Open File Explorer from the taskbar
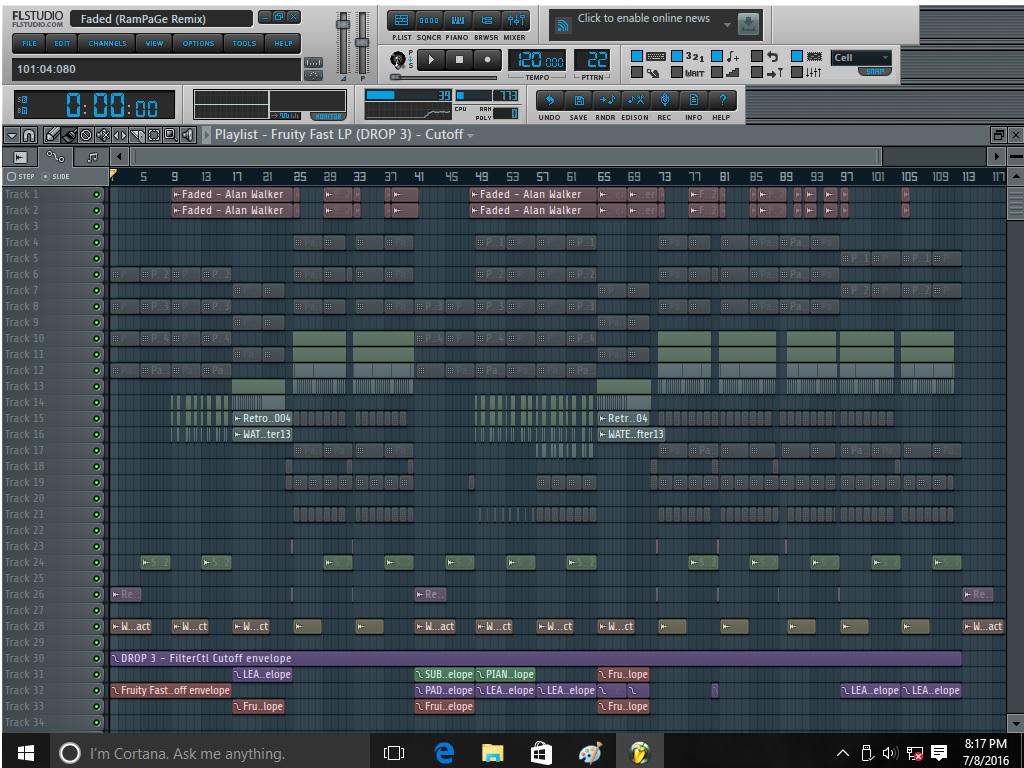This screenshot has width=1024, height=768. point(493,752)
